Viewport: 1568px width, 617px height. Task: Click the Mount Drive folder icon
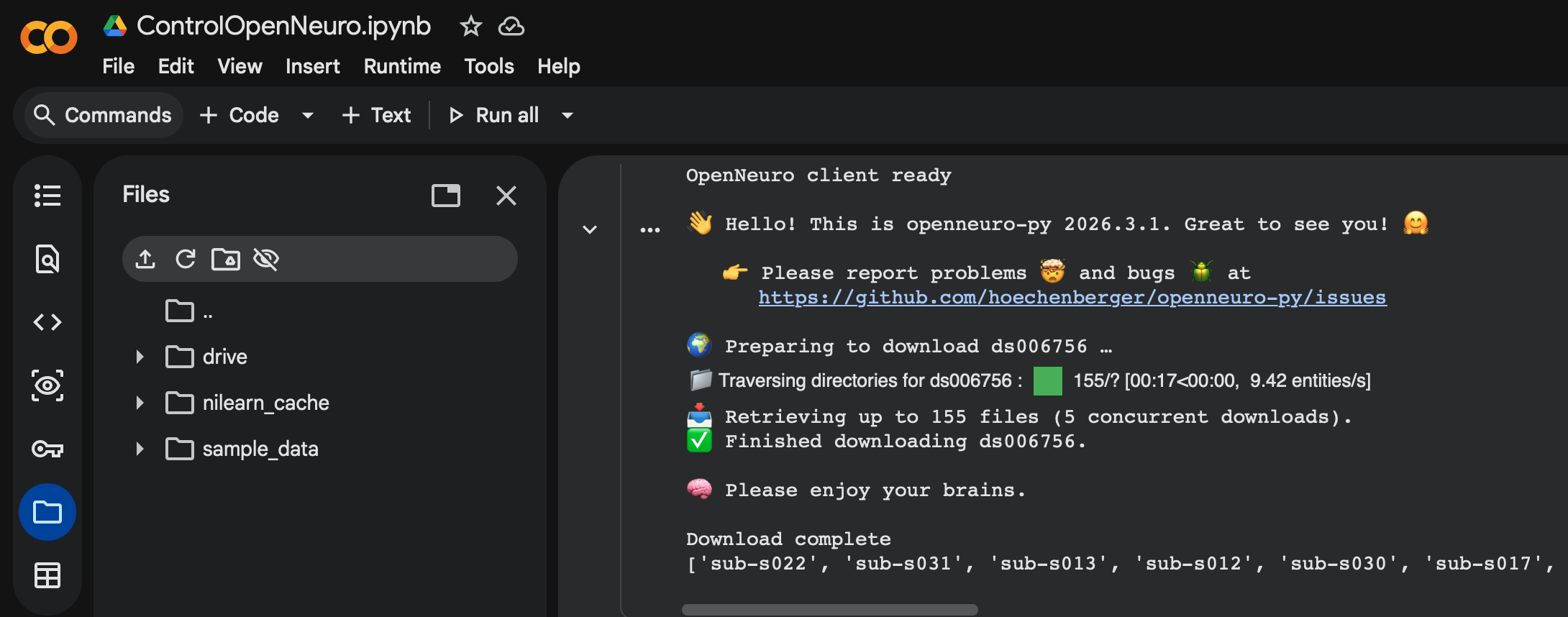(226, 259)
